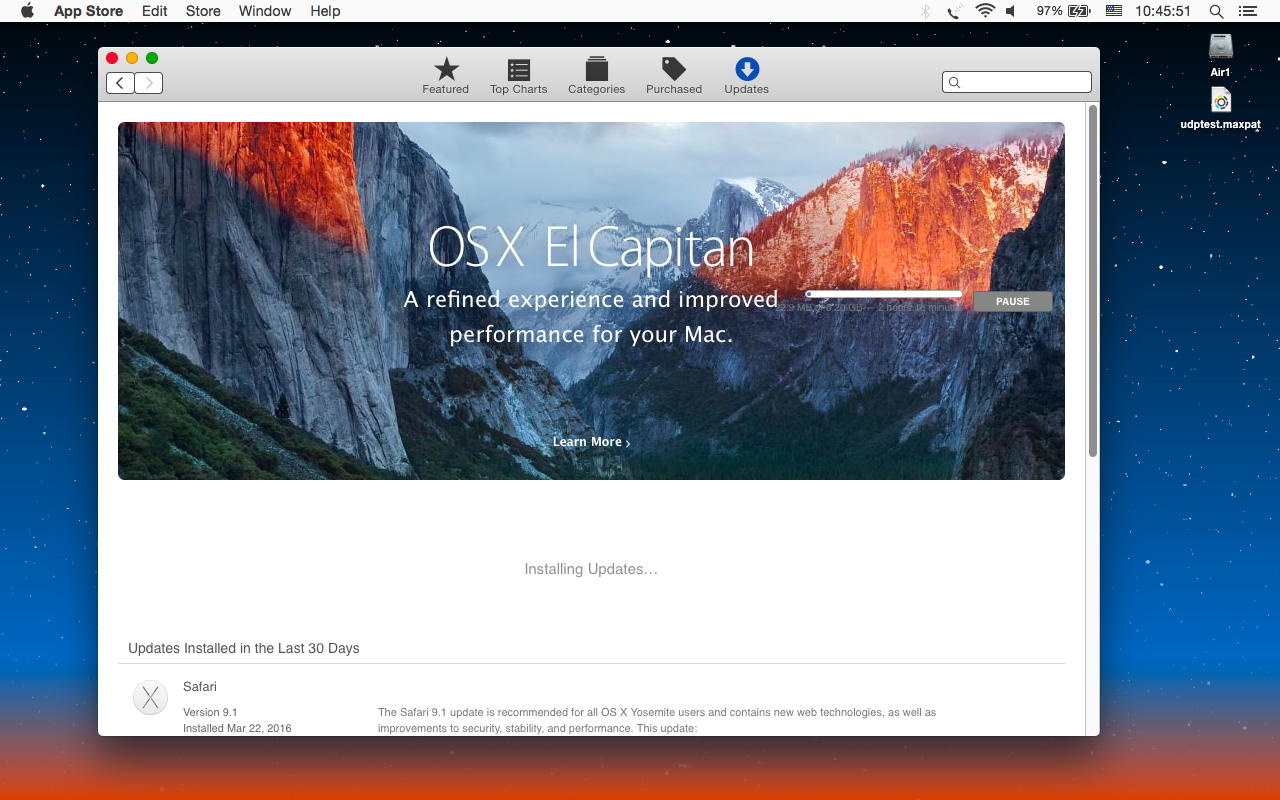The width and height of the screenshot is (1280, 800).
Task: Click the window's vertical scrollbar
Action: (1093, 280)
